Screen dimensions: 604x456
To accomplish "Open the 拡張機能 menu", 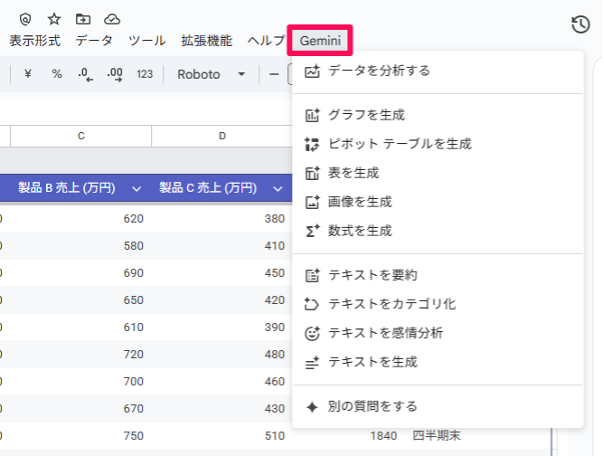I will pyautogui.click(x=206, y=40).
